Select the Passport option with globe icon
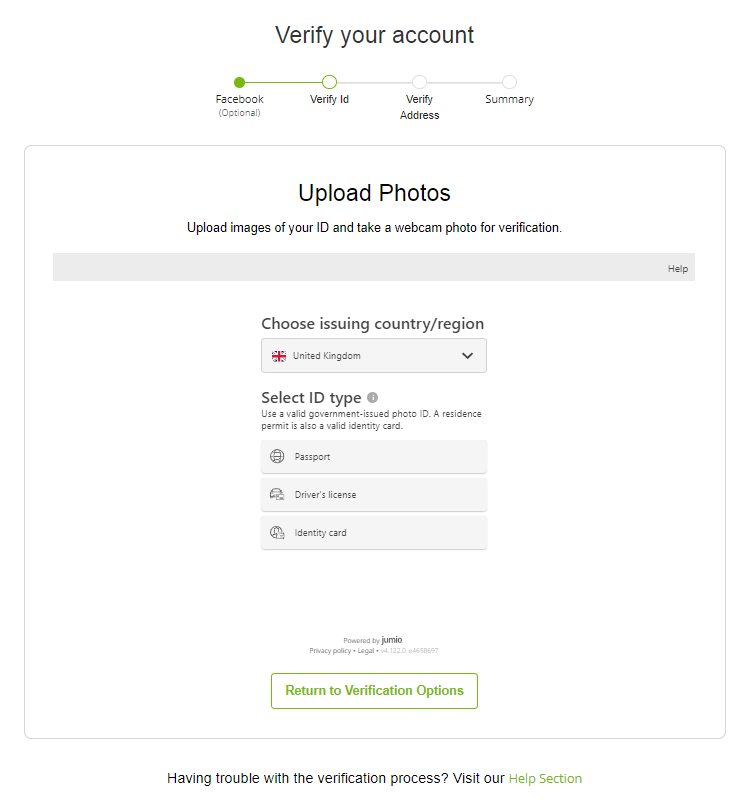The width and height of the screenshot is (747, 807). click(374, 456)
